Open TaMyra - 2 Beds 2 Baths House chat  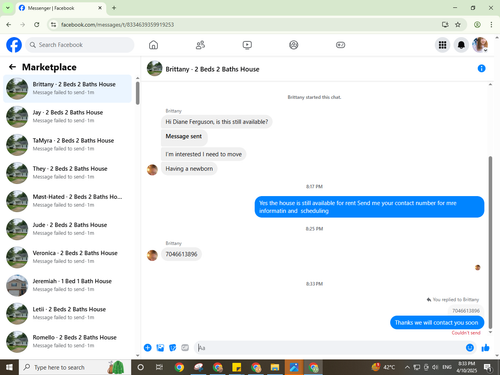(68, 145)
